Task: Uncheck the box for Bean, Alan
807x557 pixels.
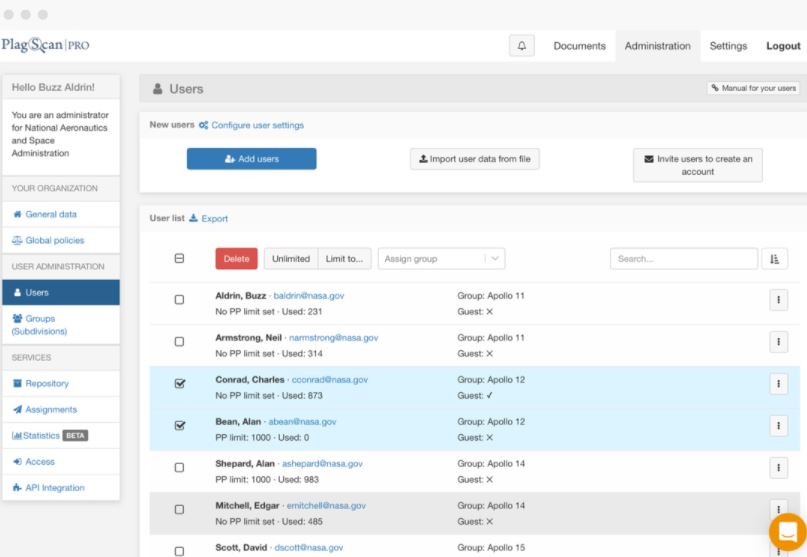Action: (180, 426)
